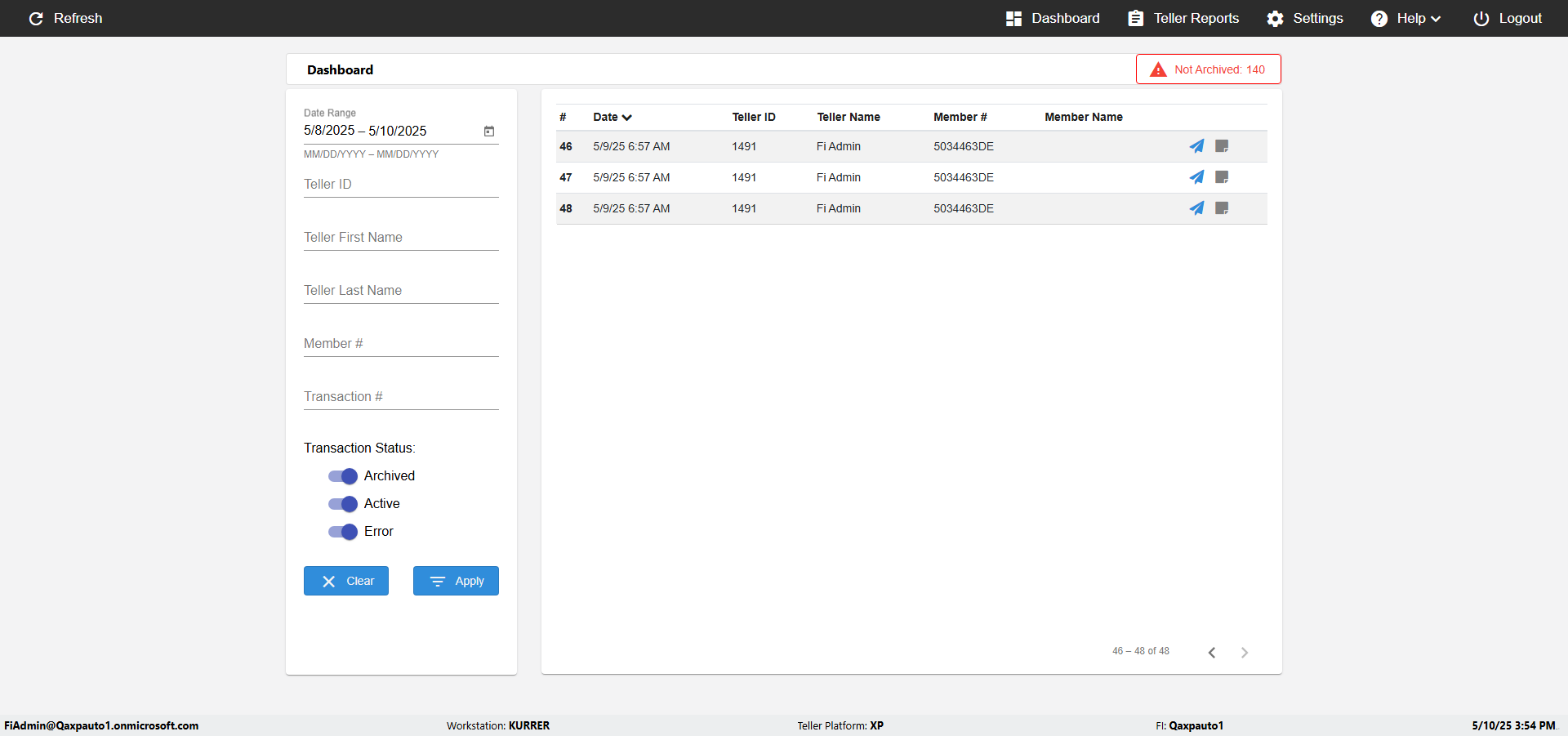Go to next page of results

[x=1245, y=652]
